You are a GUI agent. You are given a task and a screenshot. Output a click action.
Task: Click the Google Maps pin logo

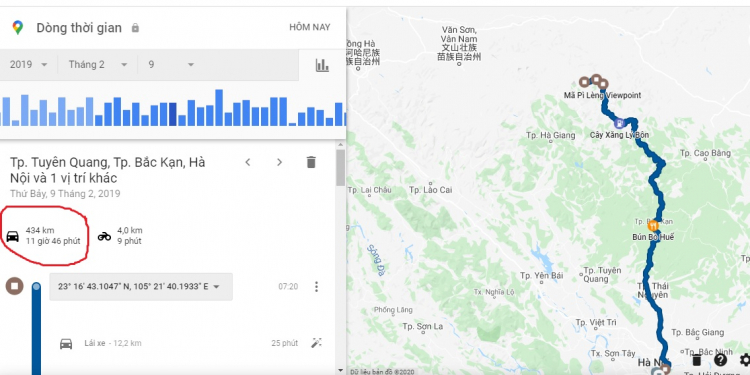coord(18,27)
